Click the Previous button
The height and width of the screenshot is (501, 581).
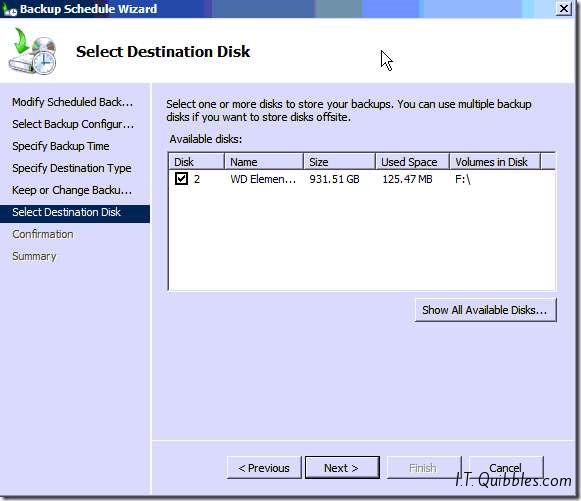coord(264,468)
